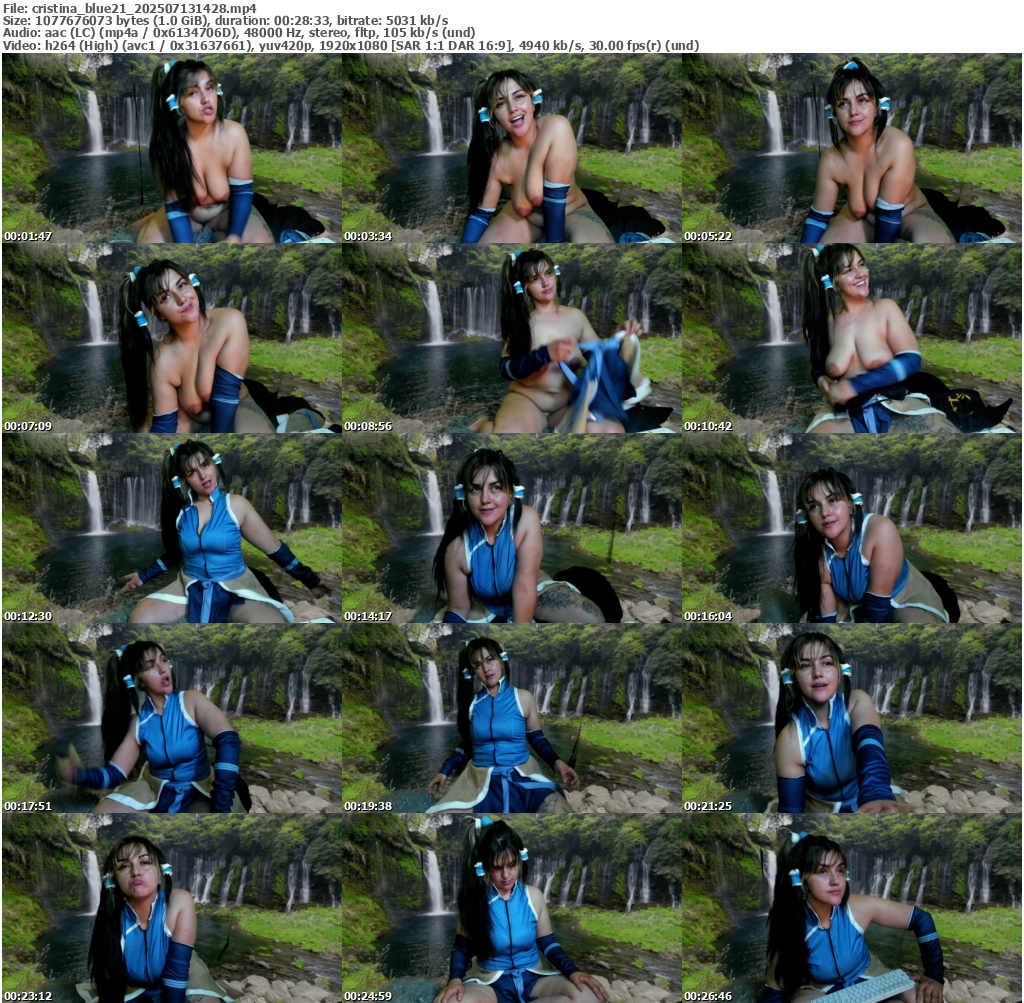
Task: View the frame stamped 00:12:30
Action: (x=171, y=528)
